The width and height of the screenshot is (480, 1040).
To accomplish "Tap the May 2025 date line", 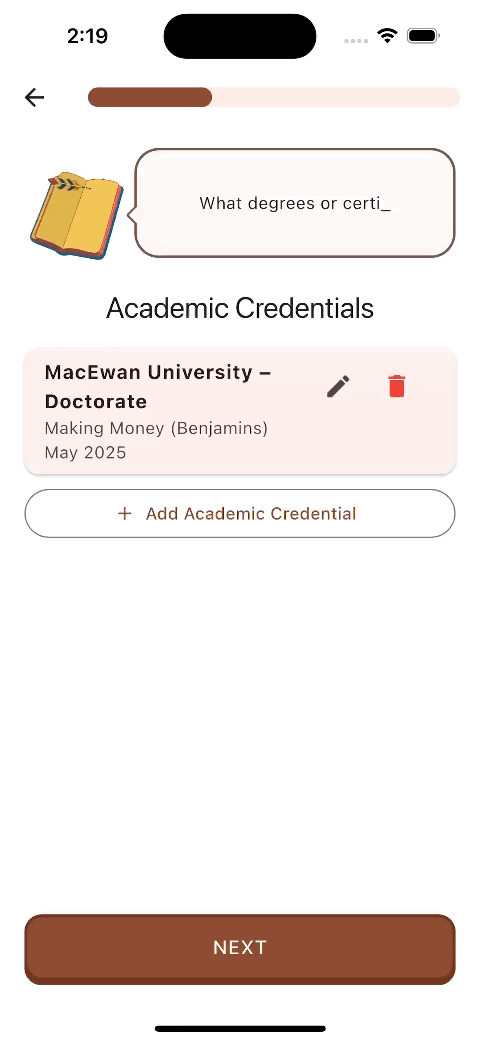I will (86, 453).
